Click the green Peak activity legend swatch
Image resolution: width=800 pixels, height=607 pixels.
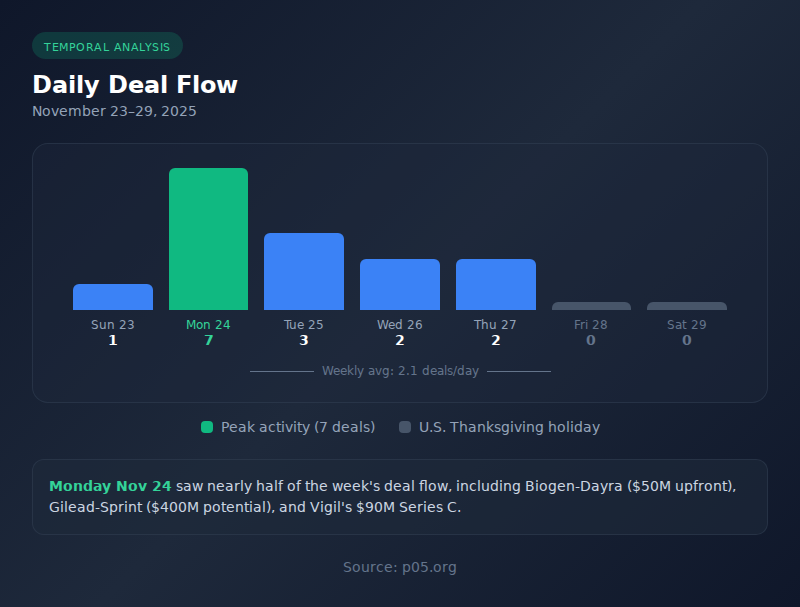click(207, 427)
